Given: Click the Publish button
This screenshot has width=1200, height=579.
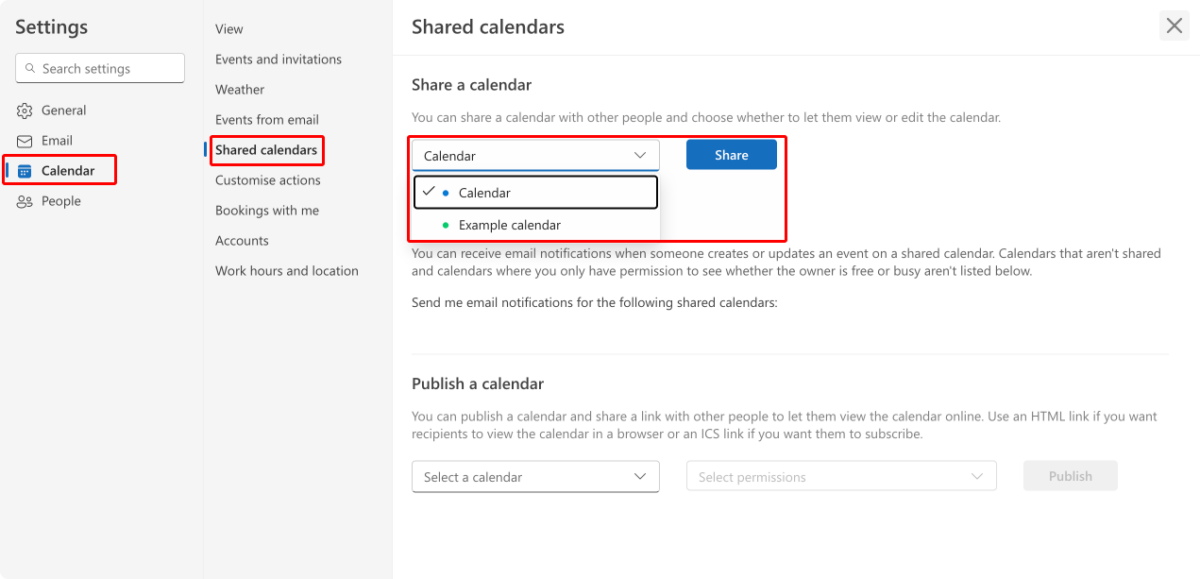Looking at the screenshot, I should pyautogui.click(x=1070, y=475).
